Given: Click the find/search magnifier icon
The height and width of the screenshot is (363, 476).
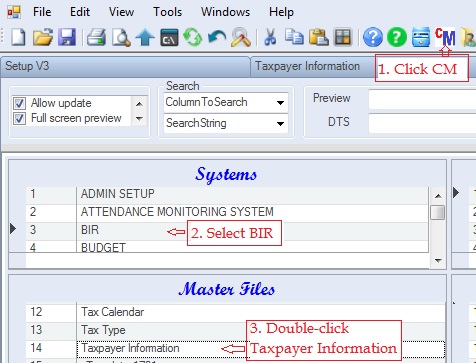Looking at the screenshot, I should pos(241,37).
